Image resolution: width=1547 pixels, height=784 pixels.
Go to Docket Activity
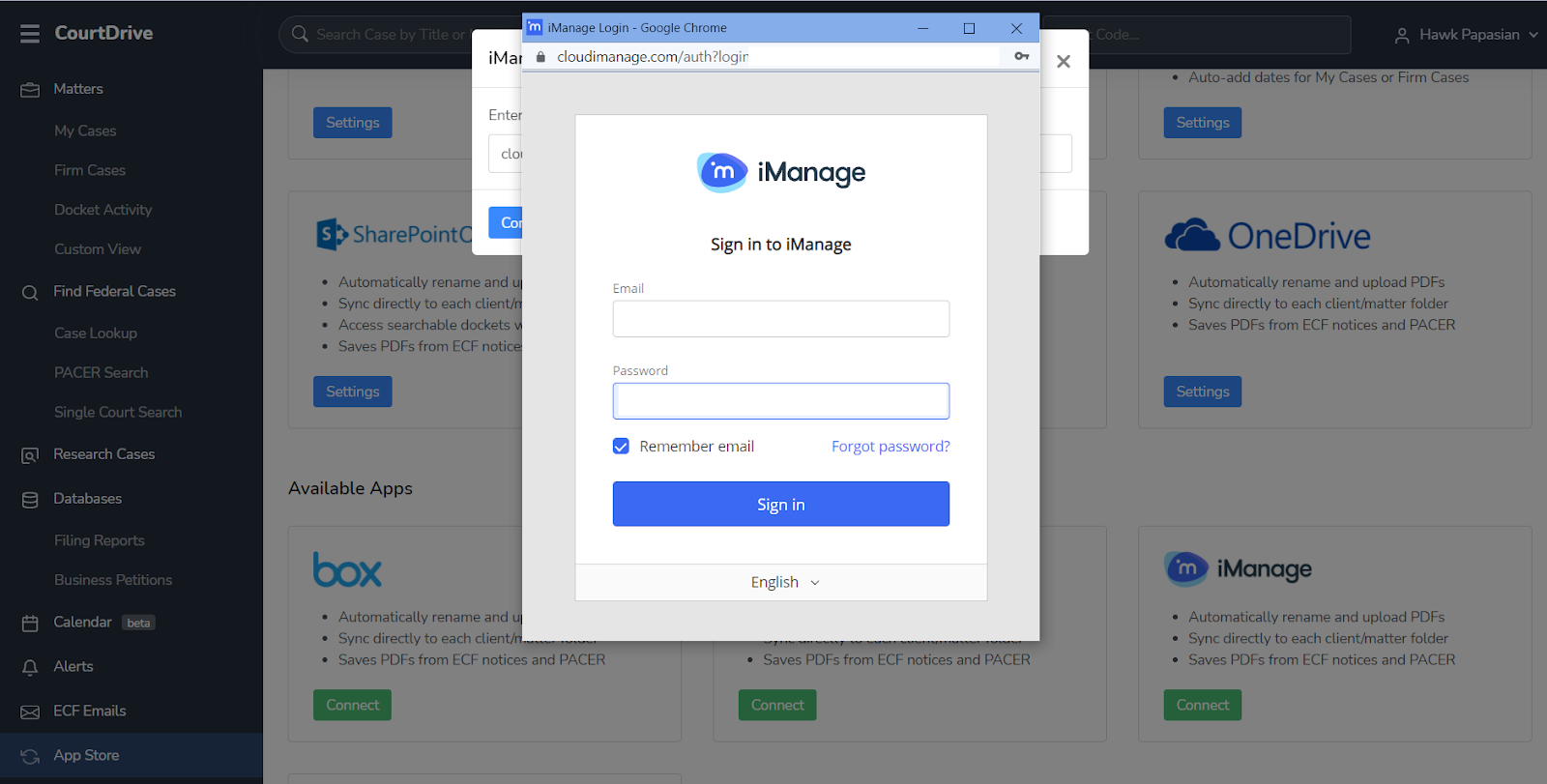[x=103, y=210]
